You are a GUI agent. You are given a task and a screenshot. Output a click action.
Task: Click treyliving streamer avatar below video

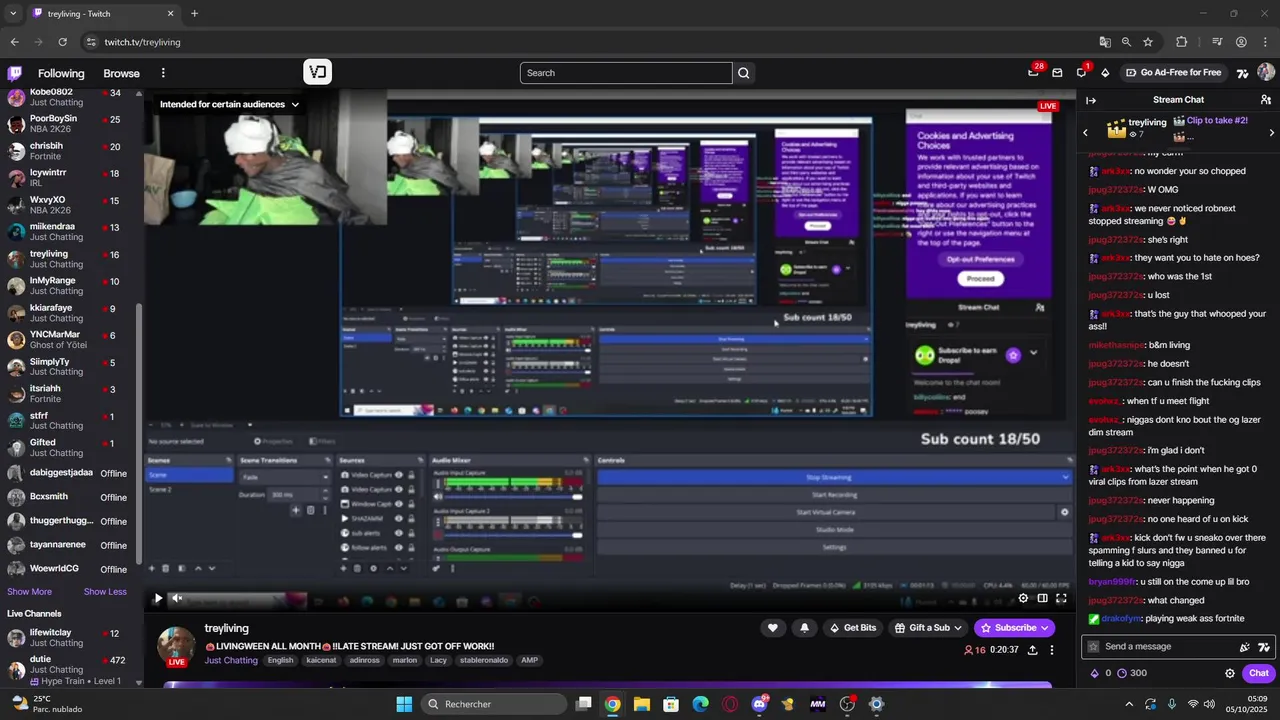176,646
